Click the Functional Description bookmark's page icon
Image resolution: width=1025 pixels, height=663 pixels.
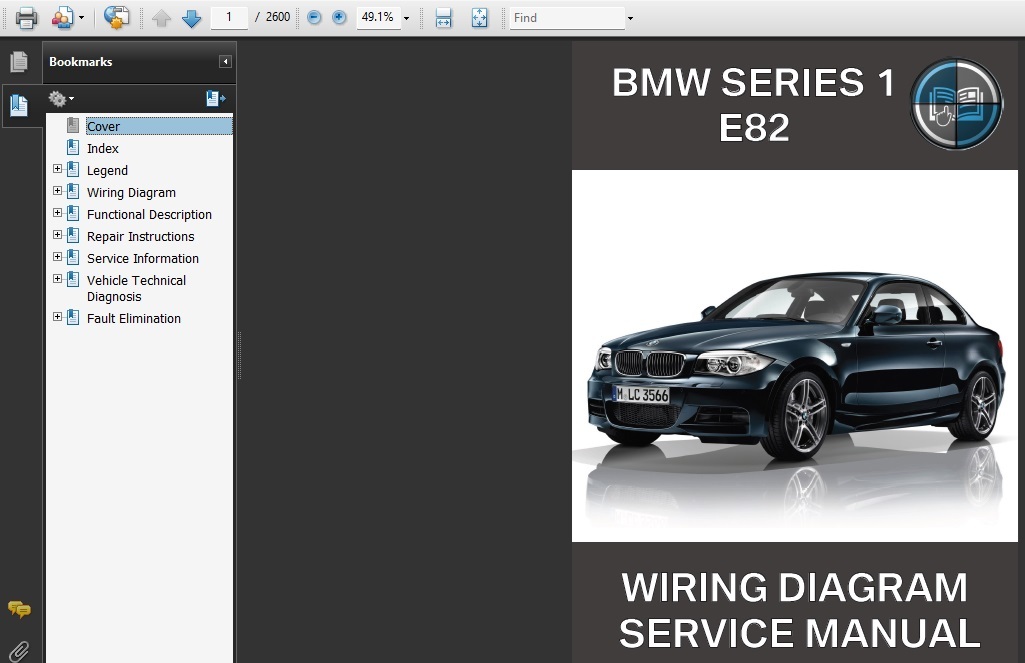(x=73, y=213)
